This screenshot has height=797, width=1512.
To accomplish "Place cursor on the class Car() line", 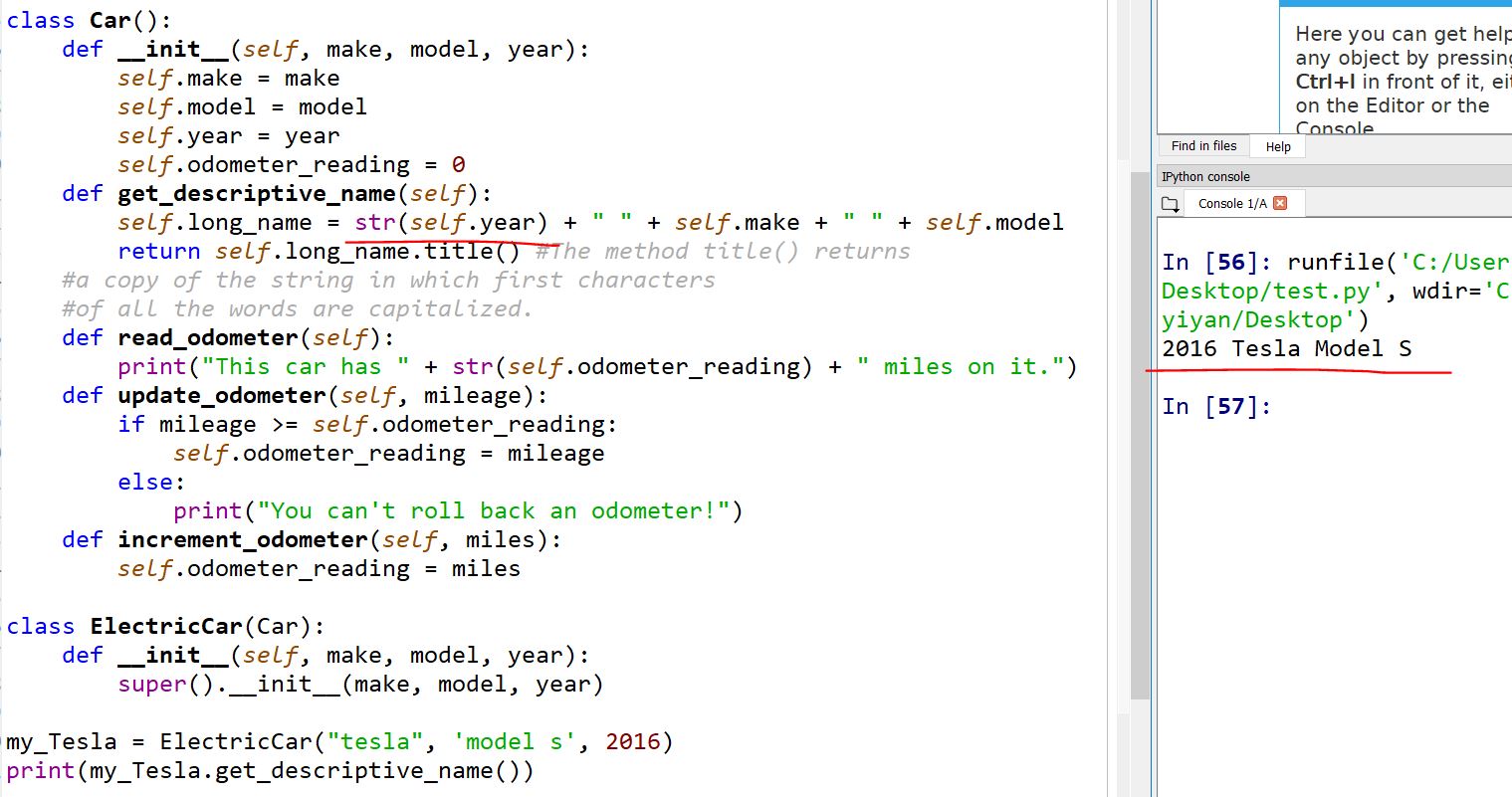I will [x=90, y=20].
